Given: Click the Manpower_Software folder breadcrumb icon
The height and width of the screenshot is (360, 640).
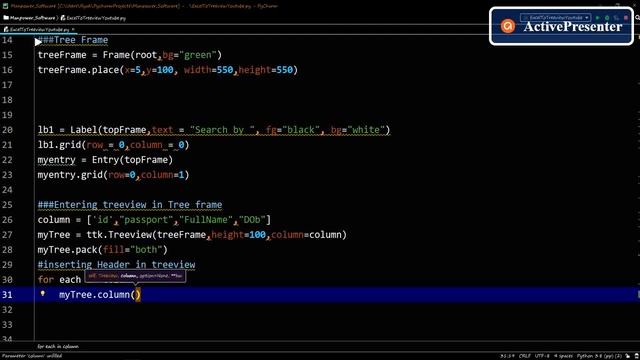Looking at the screenshot, I should click(x=6, y=18).
